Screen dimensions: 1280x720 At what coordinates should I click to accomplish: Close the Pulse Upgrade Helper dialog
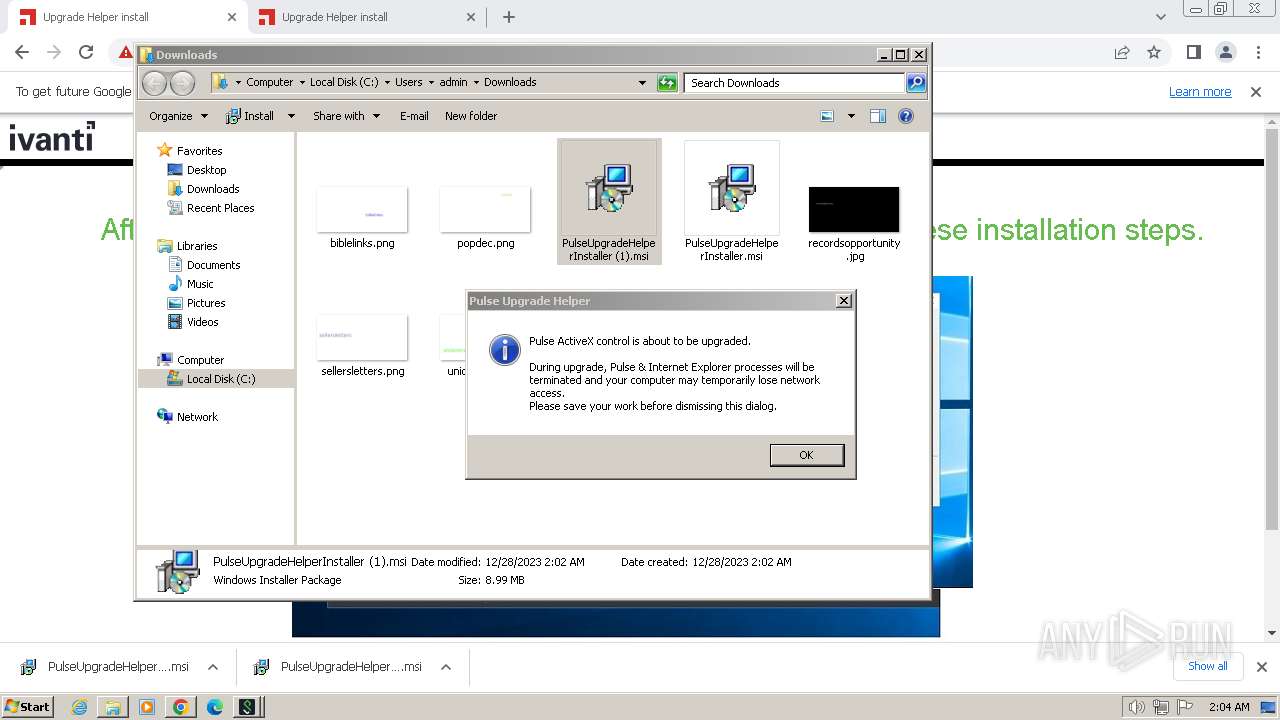[844, 301]
